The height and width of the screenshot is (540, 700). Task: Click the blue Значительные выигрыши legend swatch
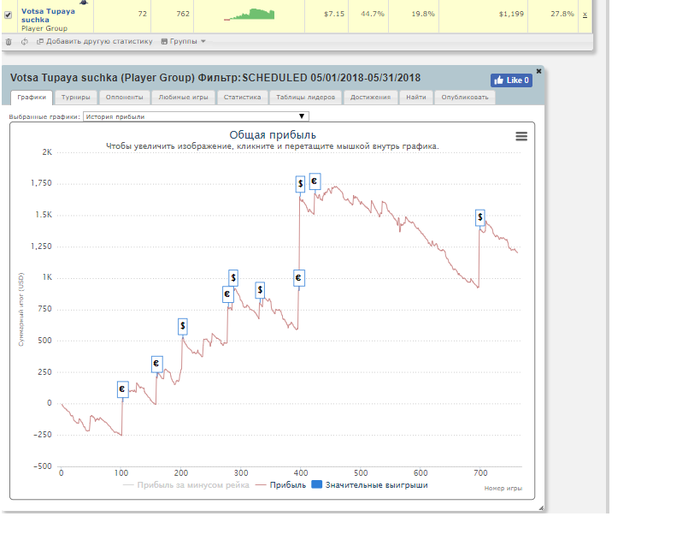317,485
